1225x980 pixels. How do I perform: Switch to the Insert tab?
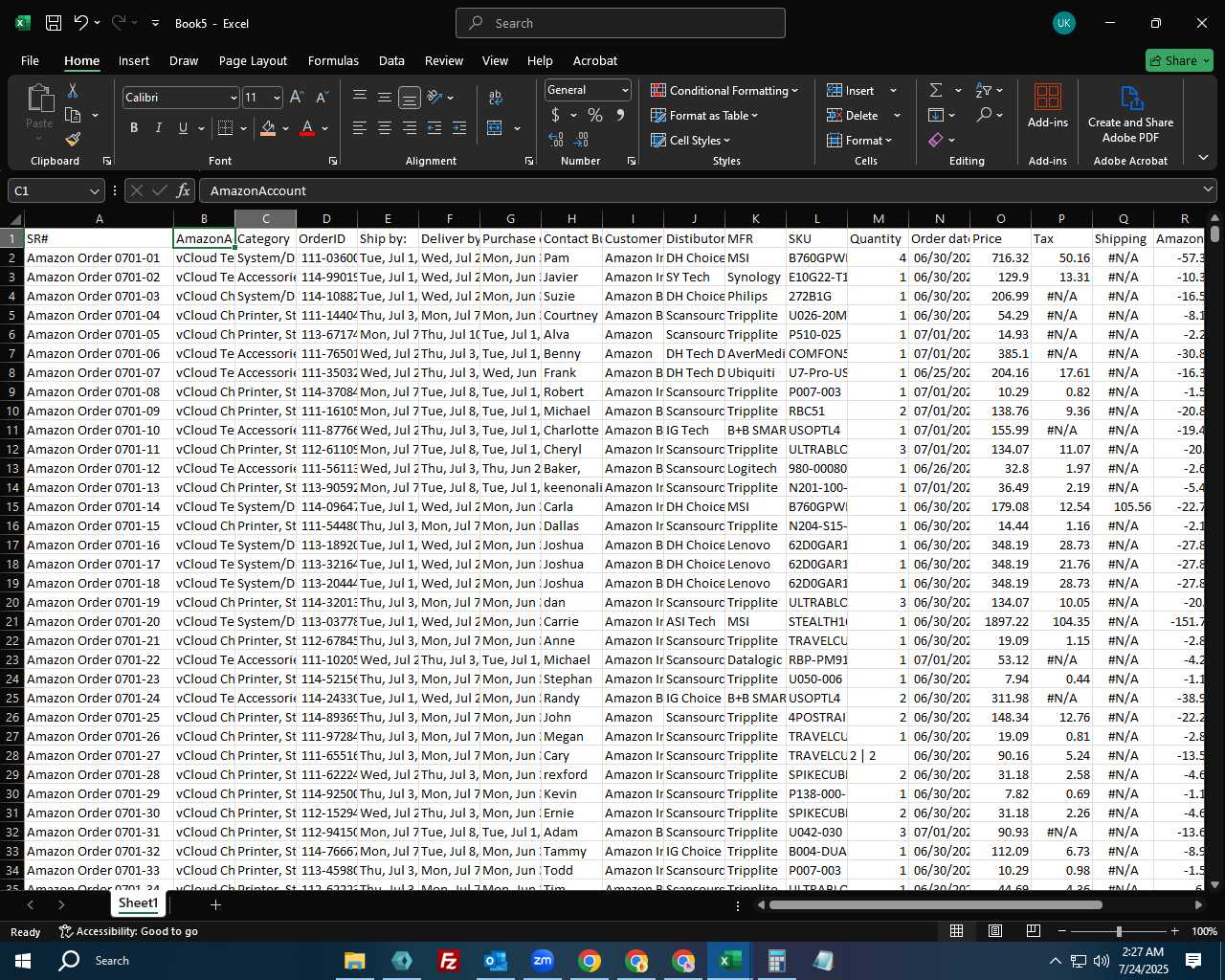pos(134,60)
